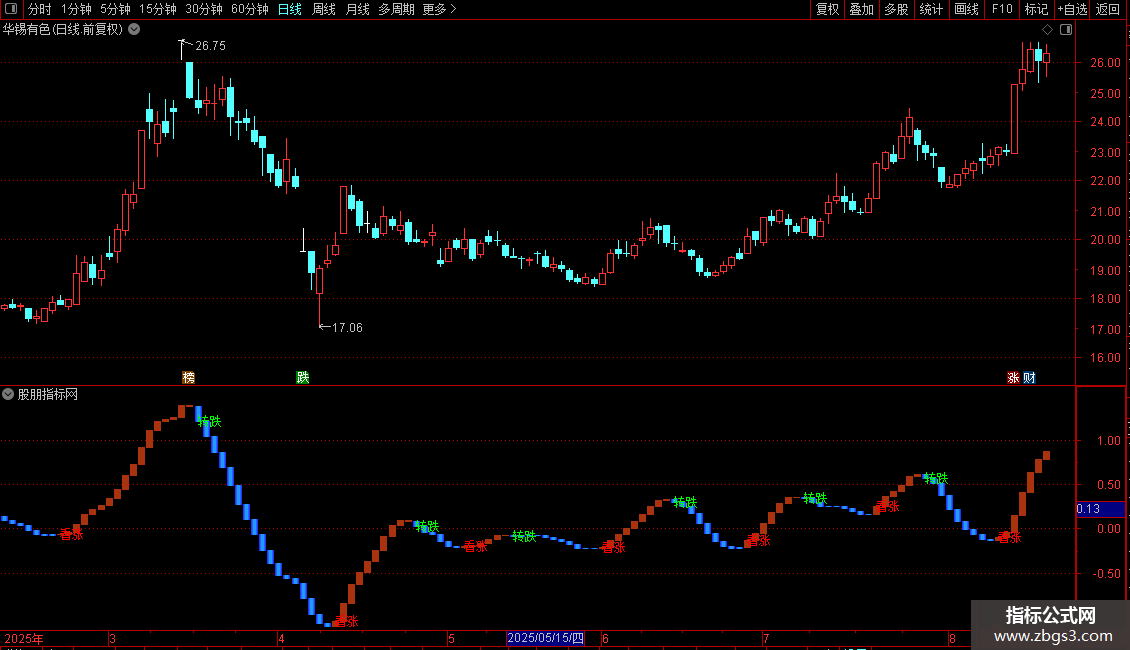1130x650 pixels.
Task: Switch to 周线 weekly chart
Action: (324, 9)
